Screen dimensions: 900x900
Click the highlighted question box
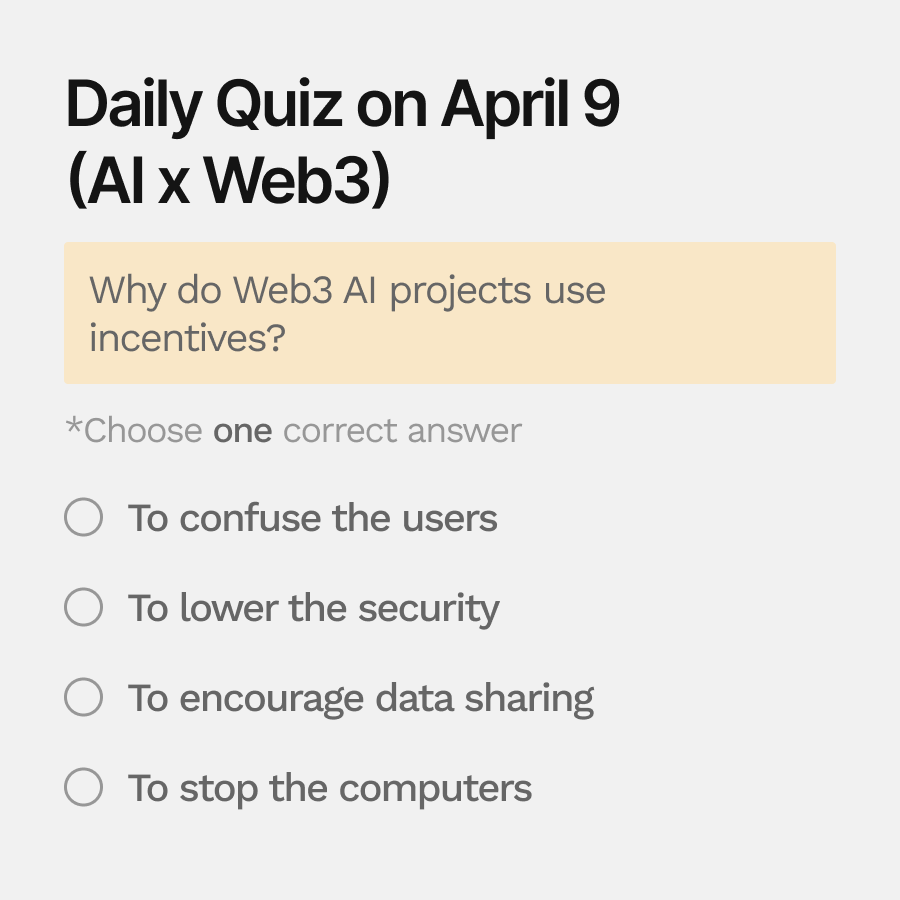pyautogui.click(x=450, y=313)
